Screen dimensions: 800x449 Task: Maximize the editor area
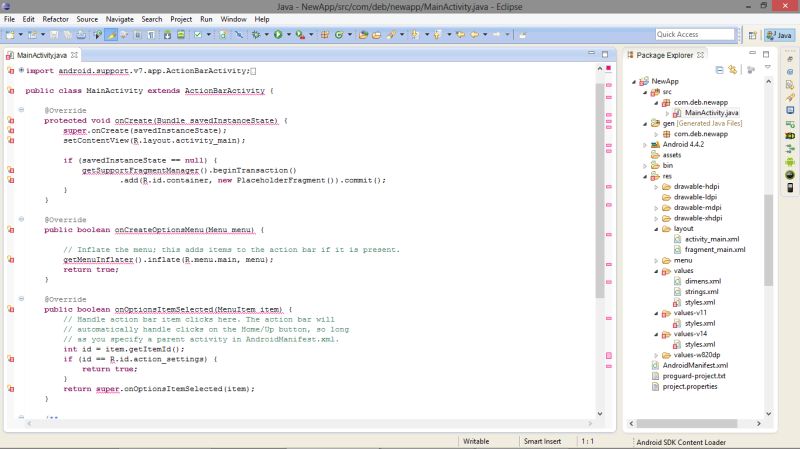click(x=605, y=54)
